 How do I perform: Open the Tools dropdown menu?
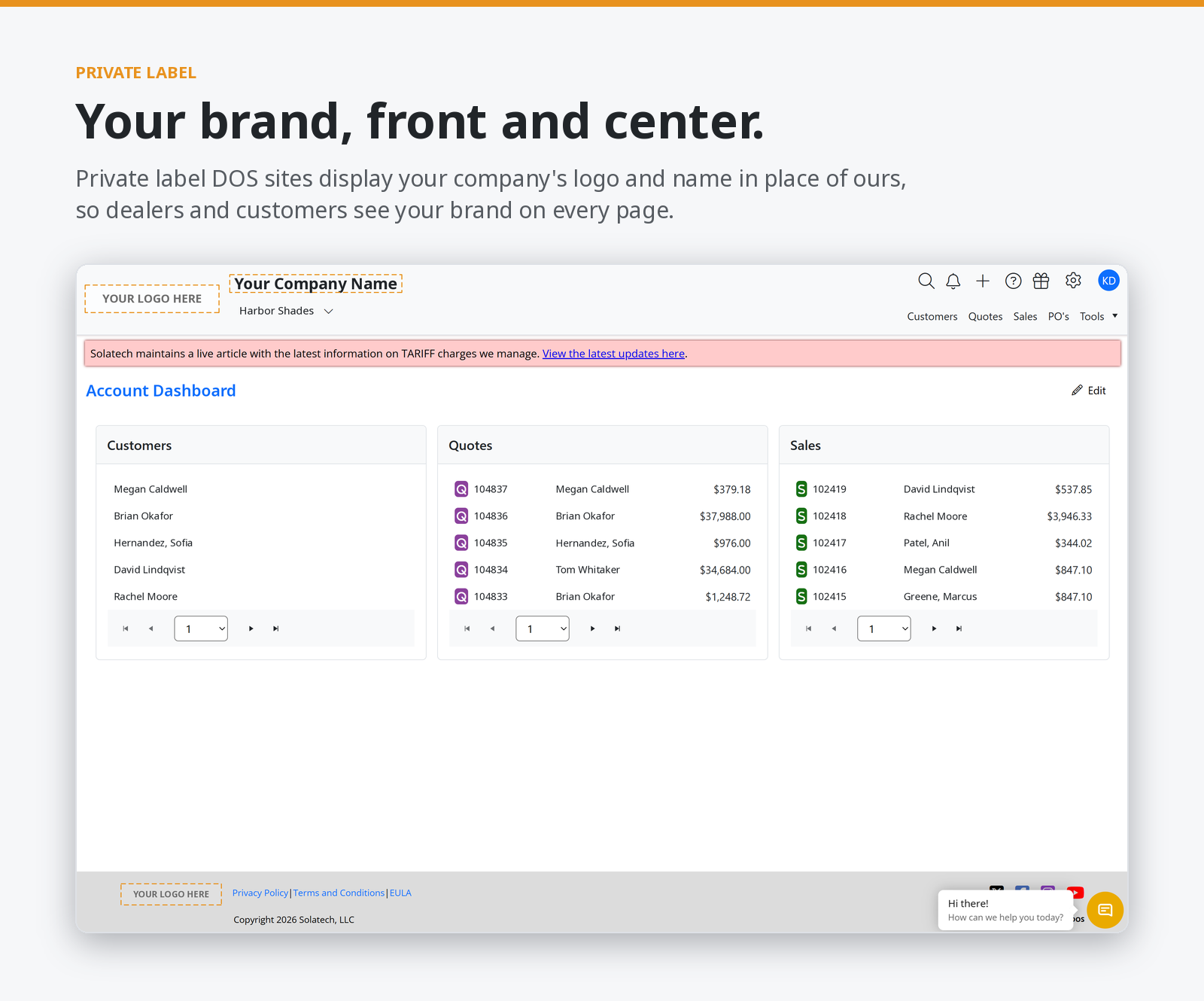pyautogui.click(x=1099, y=317)
